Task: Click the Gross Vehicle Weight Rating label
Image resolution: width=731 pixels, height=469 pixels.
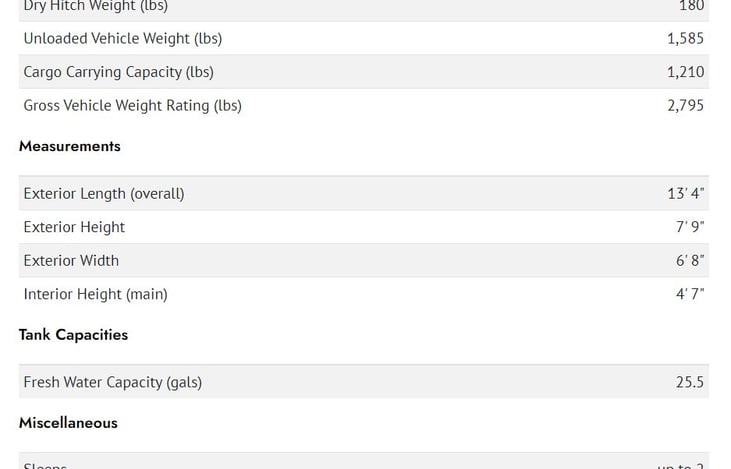Action: [132, 105]
